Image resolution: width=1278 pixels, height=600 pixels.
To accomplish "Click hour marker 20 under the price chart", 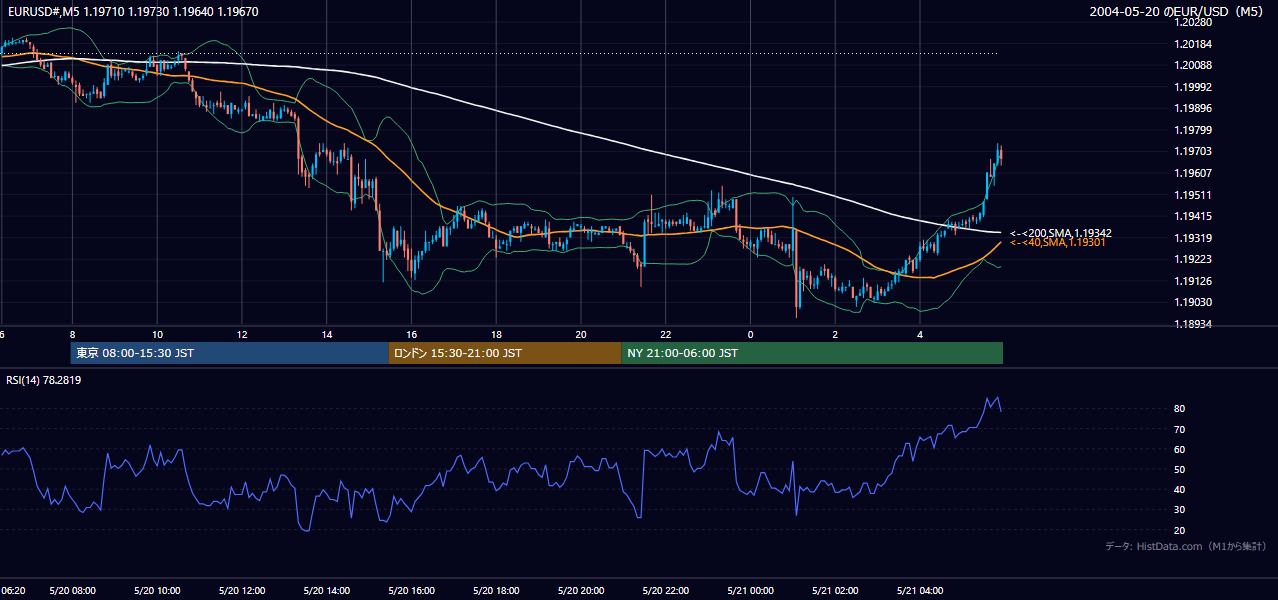I will (581, 335).
